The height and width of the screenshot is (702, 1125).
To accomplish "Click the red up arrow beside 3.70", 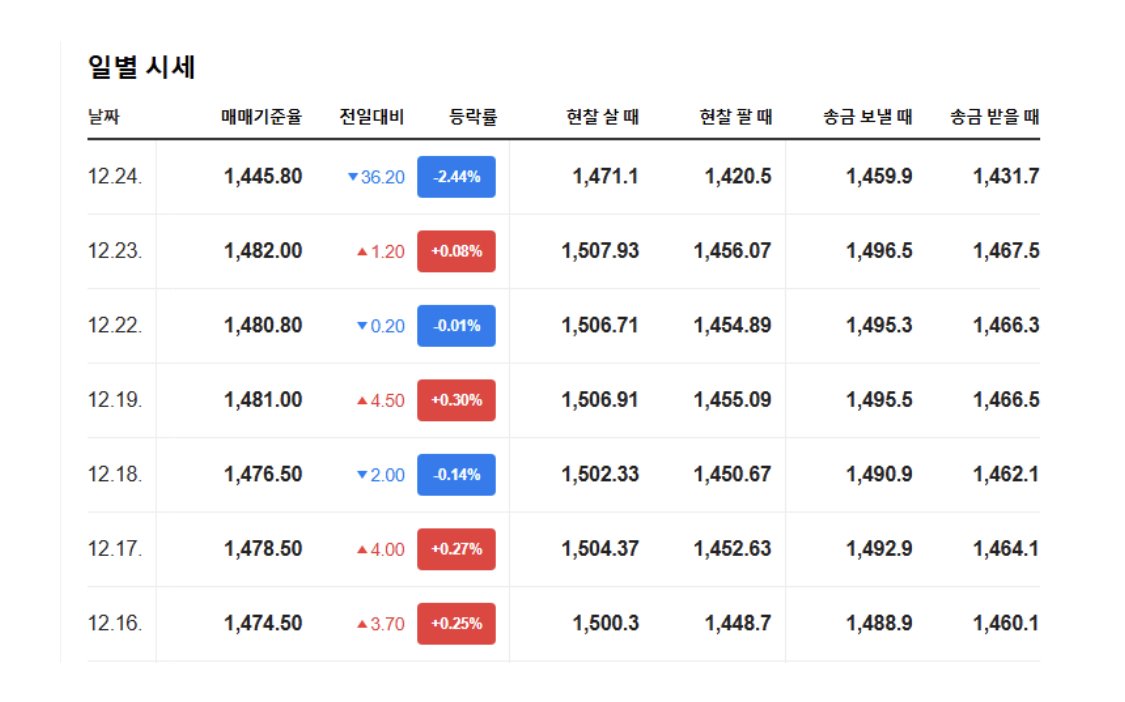I will coord(362,624).
